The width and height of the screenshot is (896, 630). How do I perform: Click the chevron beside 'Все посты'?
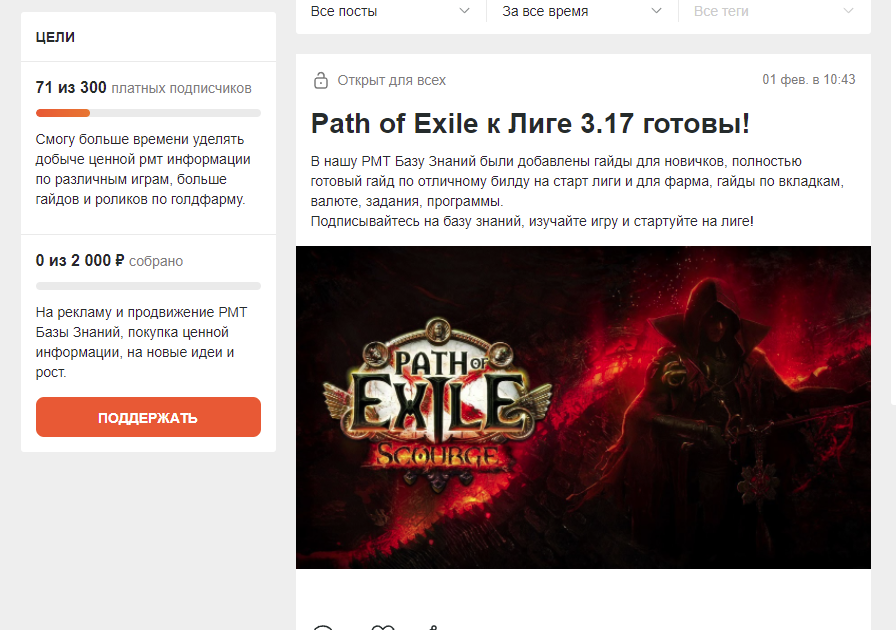click(465, 10)
